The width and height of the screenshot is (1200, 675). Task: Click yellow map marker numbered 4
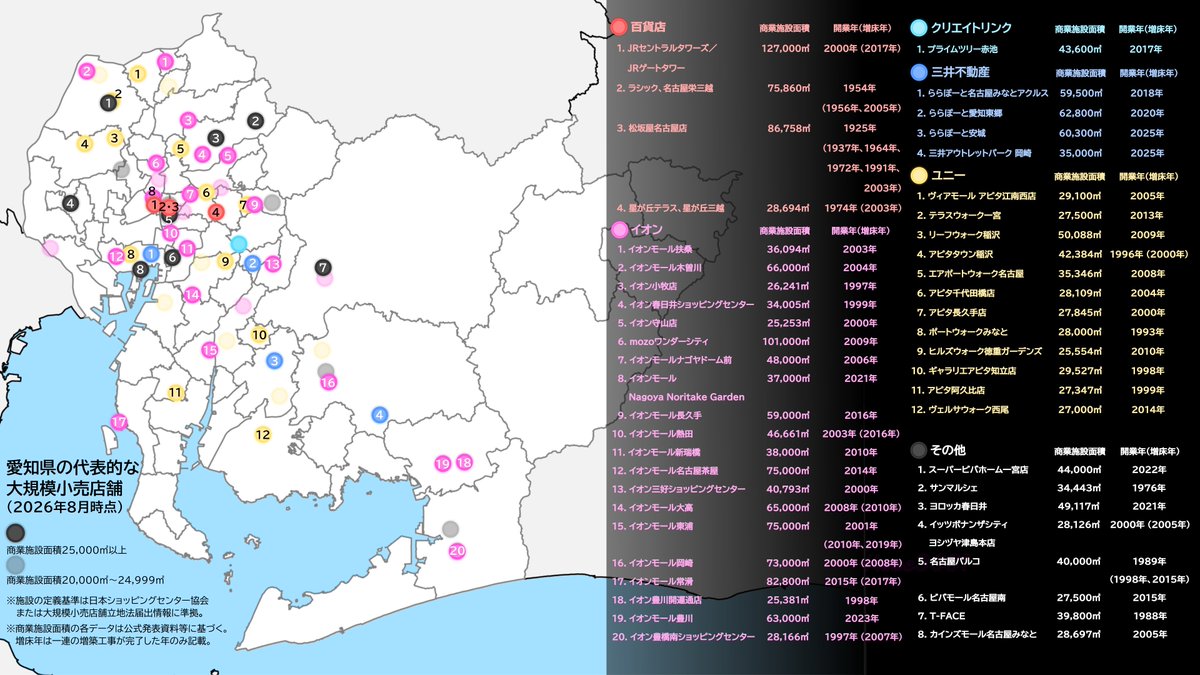pyautogui.click(x=85, y=143)
